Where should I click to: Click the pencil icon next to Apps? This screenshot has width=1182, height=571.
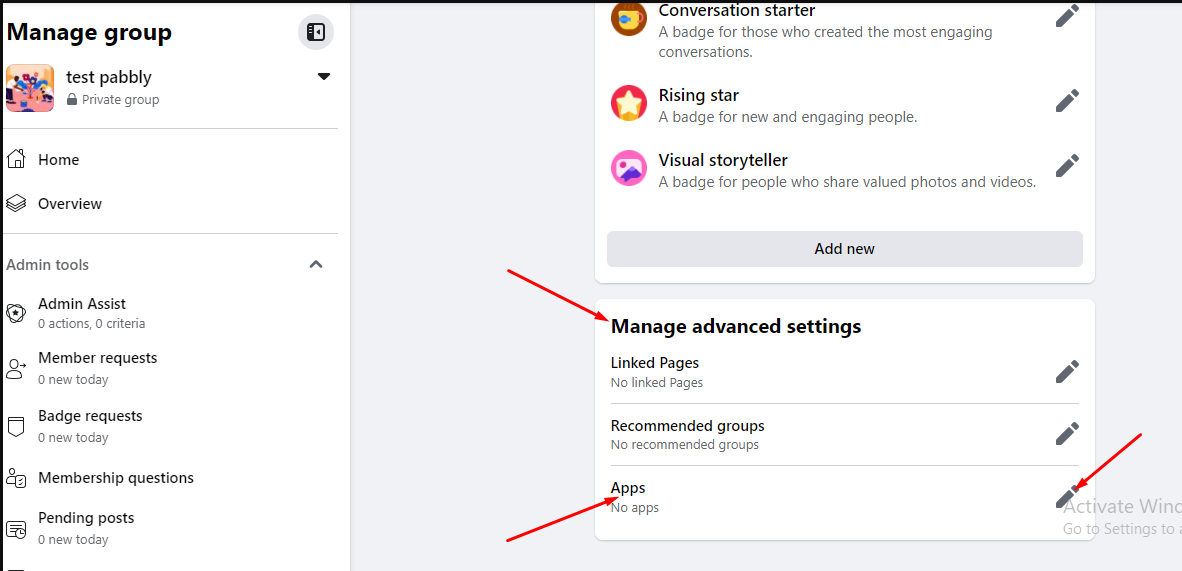pos(1067,496)
